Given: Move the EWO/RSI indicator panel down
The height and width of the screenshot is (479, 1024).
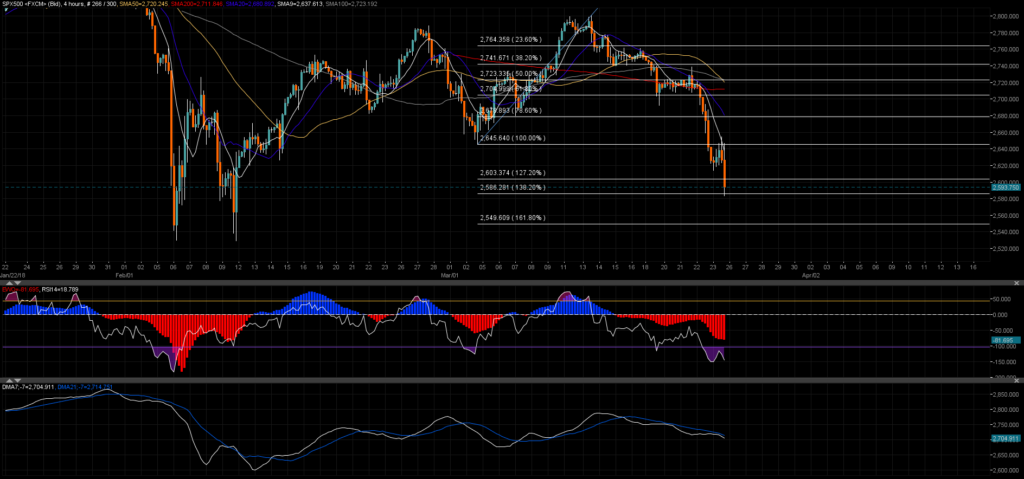Looking at the screenshot, I should coord(18,283).
